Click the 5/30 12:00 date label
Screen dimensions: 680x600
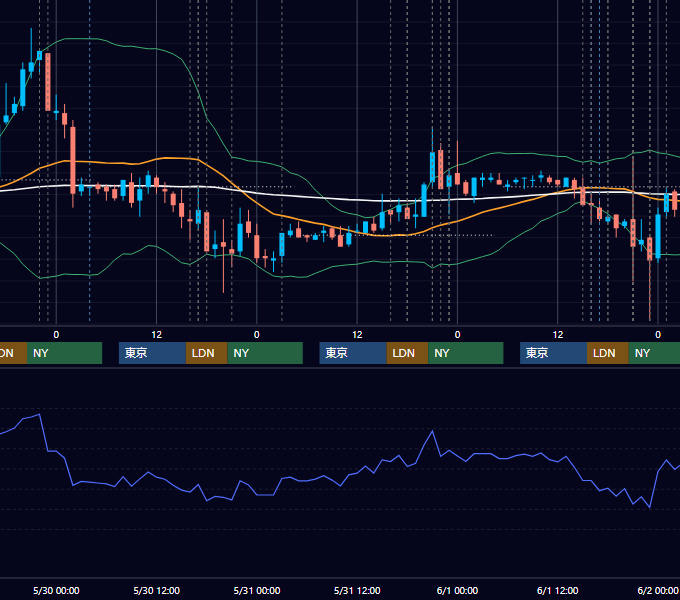tap(157, 590)
